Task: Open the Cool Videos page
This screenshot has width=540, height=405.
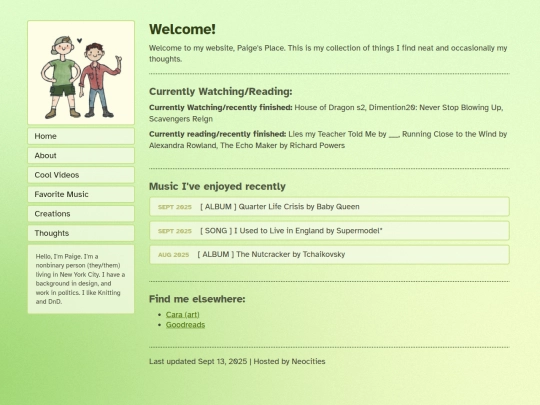Action: point(81,175)
